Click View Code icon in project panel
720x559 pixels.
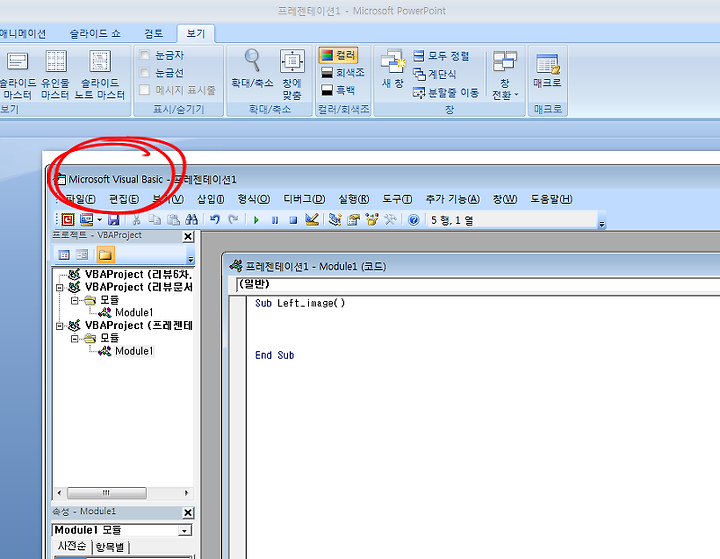point(64,254)
